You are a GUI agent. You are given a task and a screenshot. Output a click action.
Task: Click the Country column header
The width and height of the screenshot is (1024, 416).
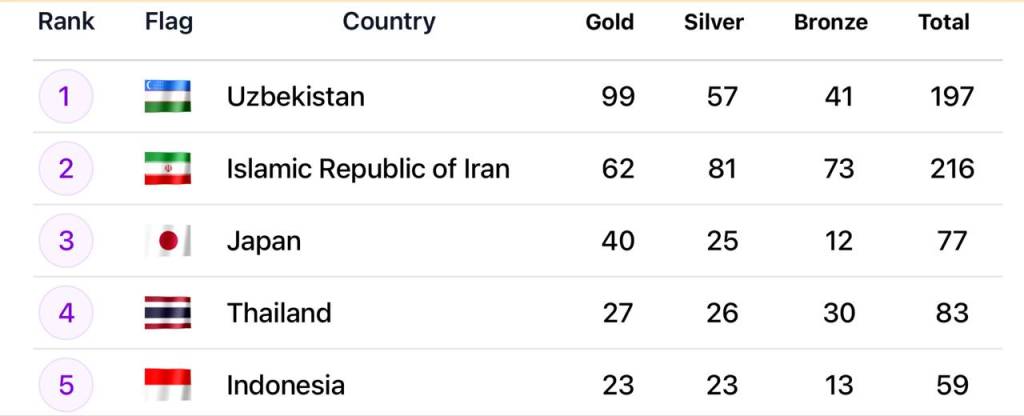click(389, 22)
